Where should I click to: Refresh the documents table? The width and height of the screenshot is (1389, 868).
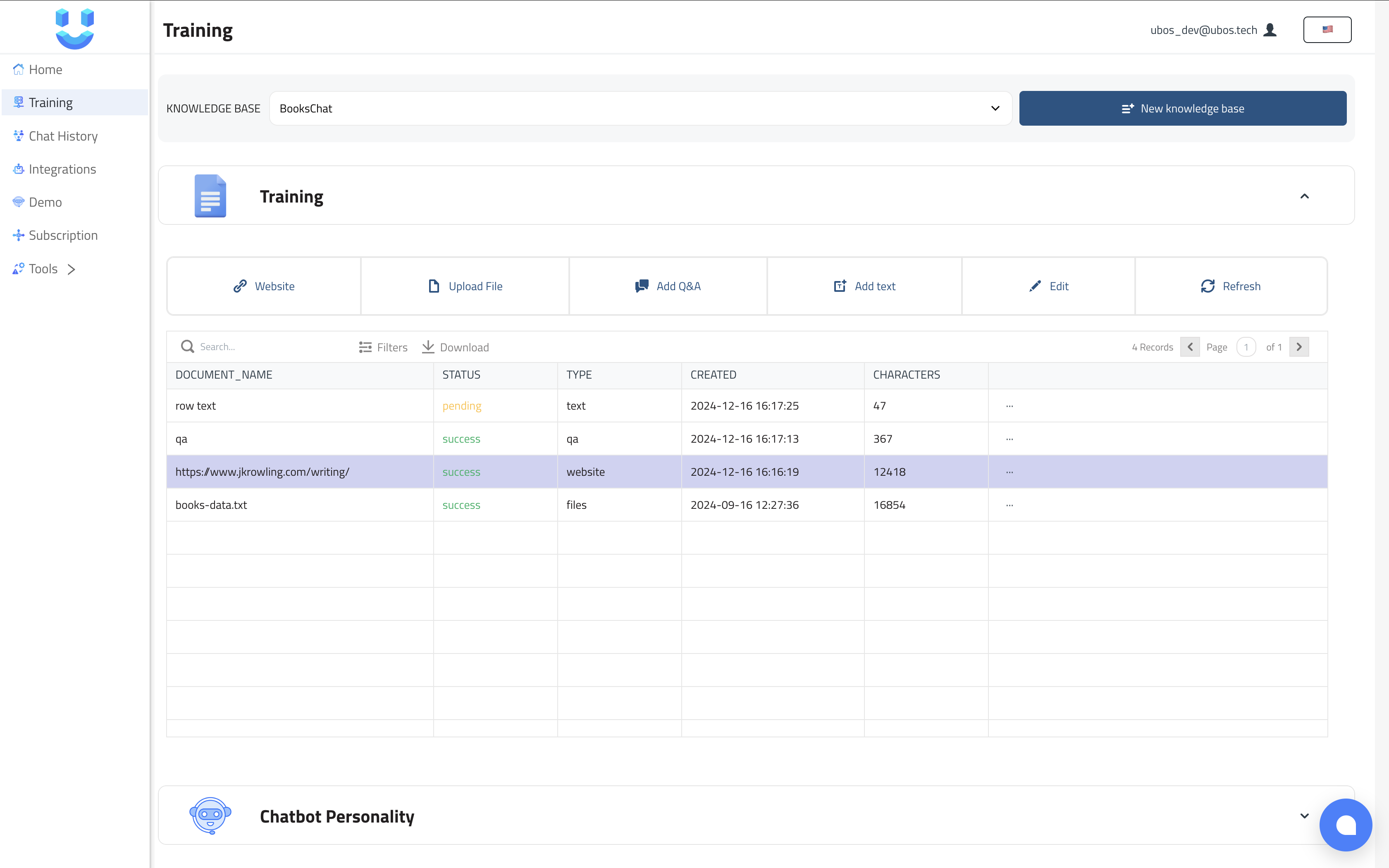point(1231,286)
